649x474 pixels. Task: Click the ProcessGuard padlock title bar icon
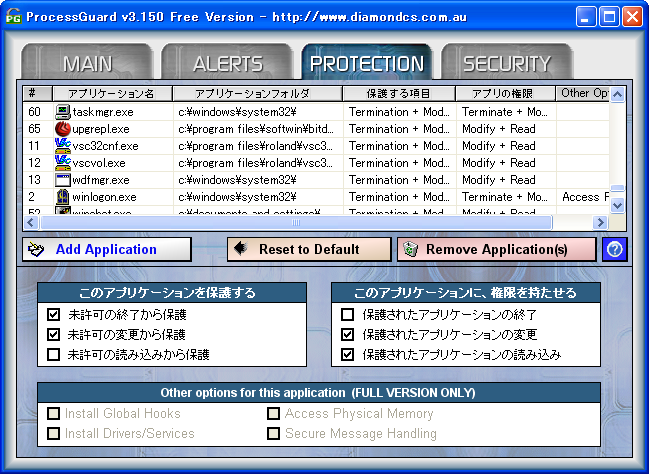pos(13,17)
